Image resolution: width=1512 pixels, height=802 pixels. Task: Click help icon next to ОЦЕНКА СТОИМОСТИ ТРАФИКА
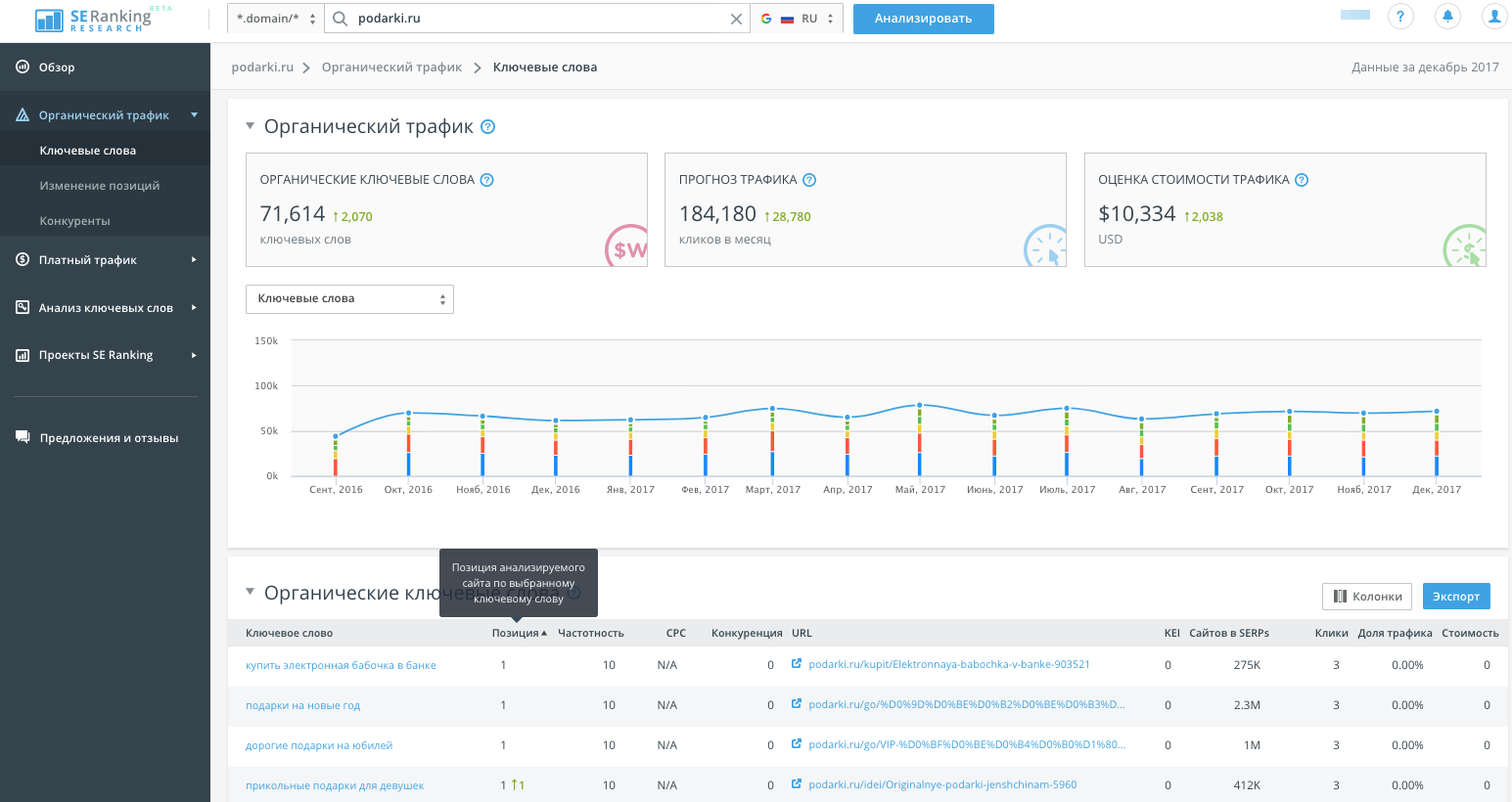[x=1302, y=180]
